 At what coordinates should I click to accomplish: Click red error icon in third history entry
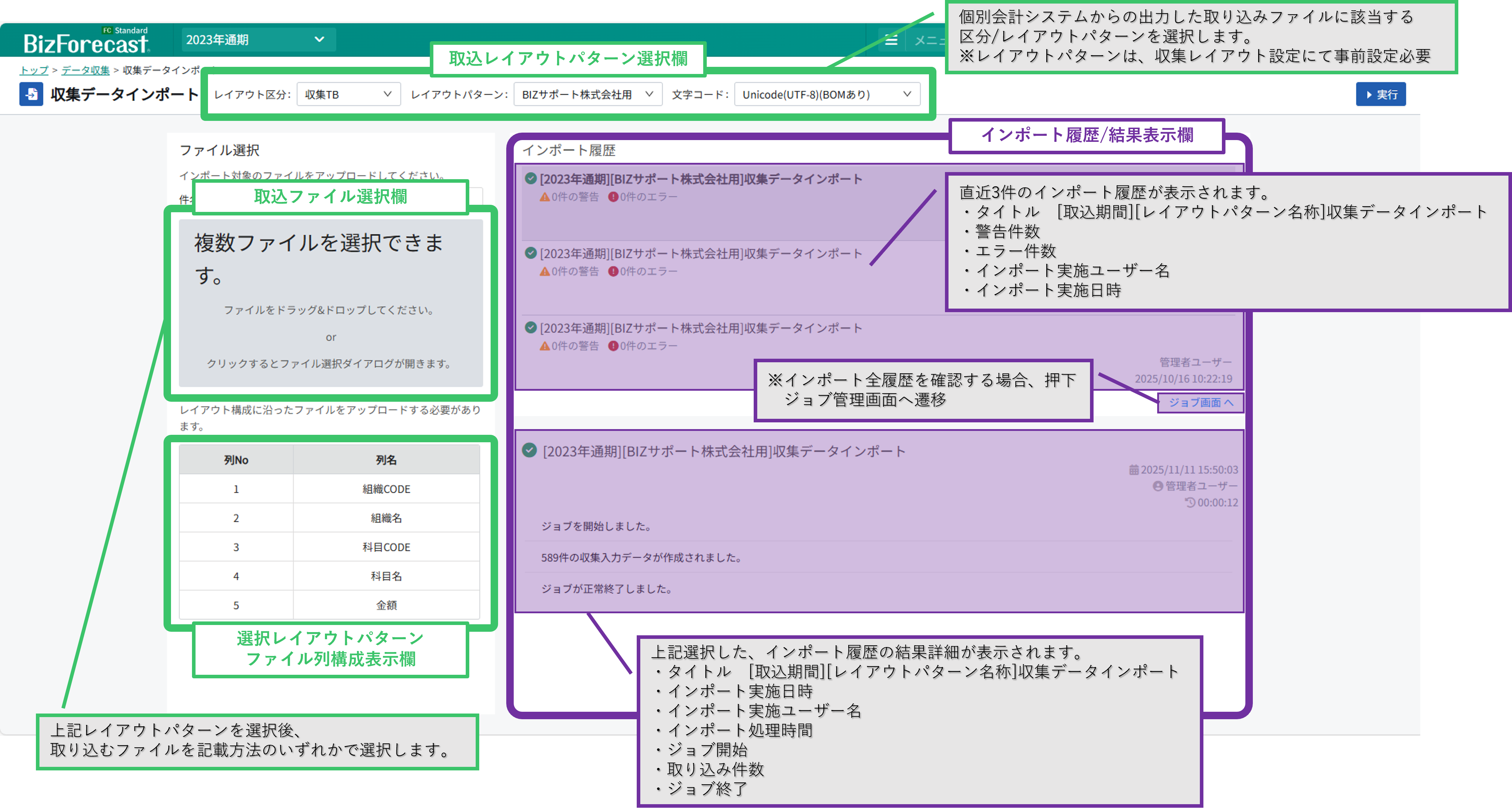tap(613, 346)
